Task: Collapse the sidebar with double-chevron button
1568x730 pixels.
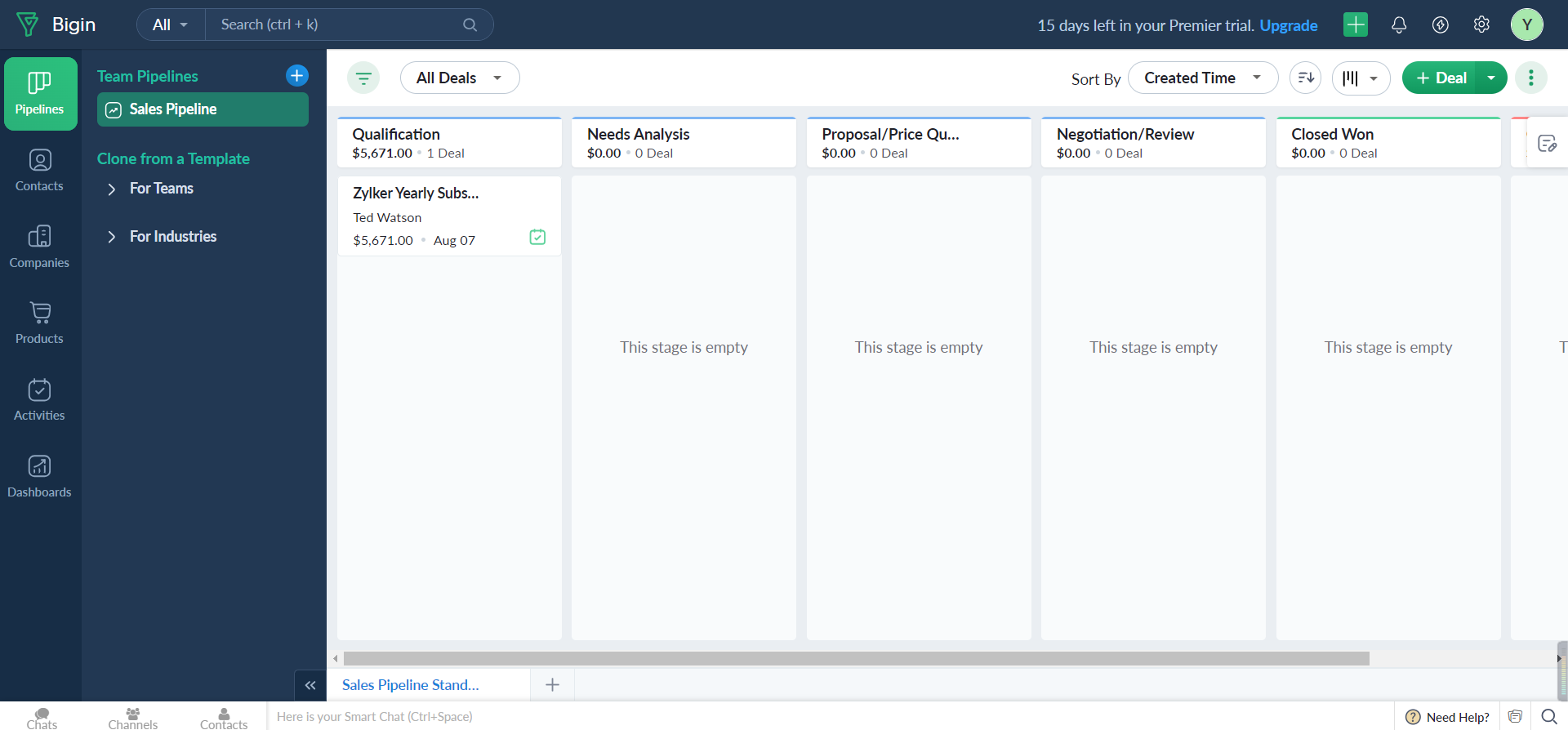Action: [x=310, y=685]
